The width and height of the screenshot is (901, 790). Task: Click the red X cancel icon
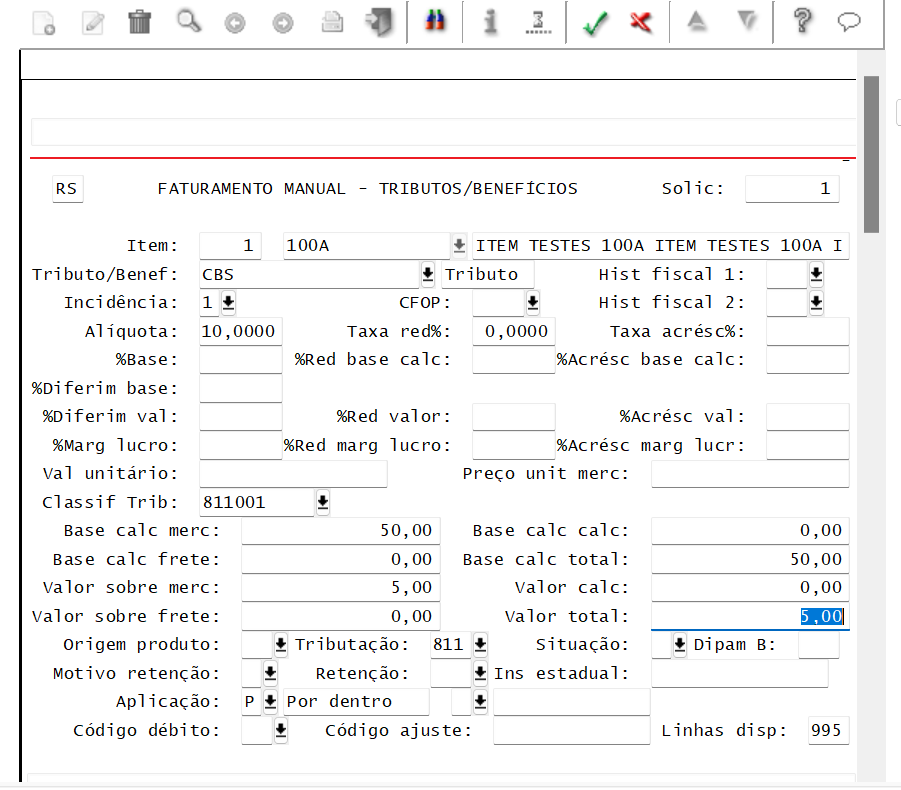(x=641, y=22)
